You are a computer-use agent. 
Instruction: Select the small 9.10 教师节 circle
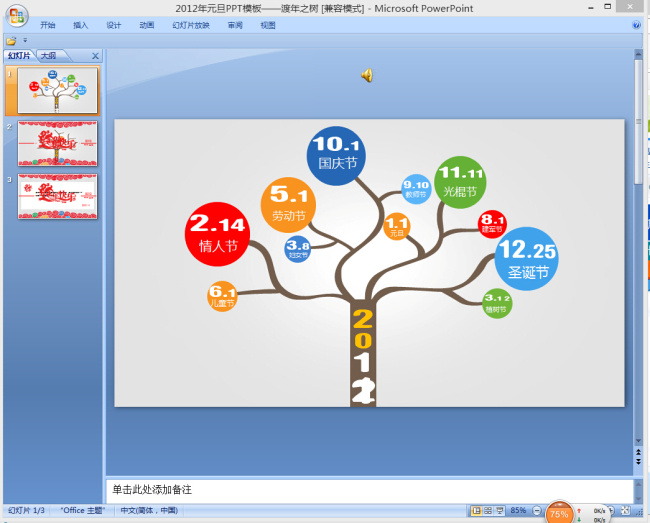pos(416,189)
